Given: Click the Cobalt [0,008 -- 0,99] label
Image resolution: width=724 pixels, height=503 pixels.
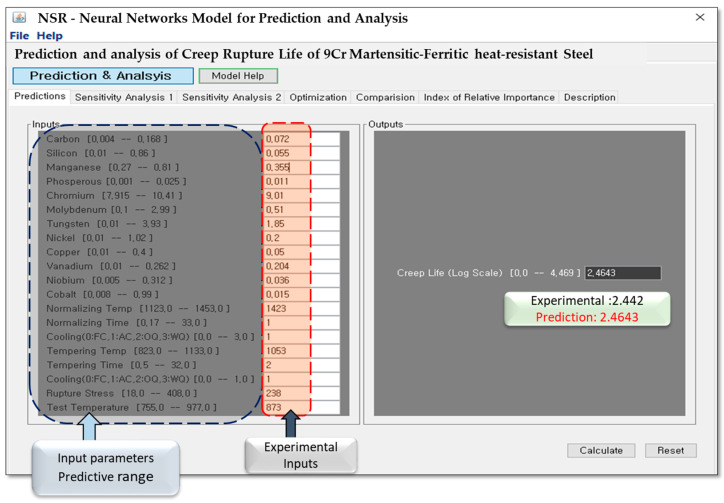Looking at the screenshot, I should click(102, 294).
